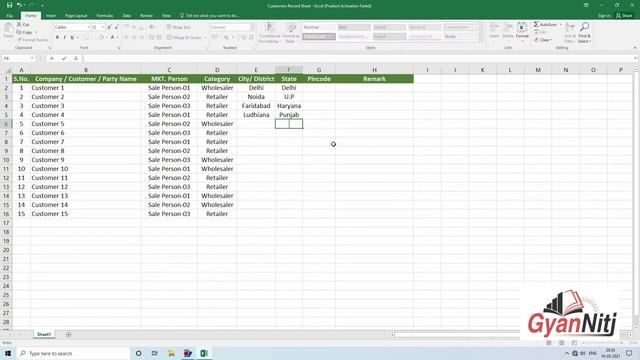Select the Remark header cell
This screenshot has width=640, height=360.
point(374,79)
